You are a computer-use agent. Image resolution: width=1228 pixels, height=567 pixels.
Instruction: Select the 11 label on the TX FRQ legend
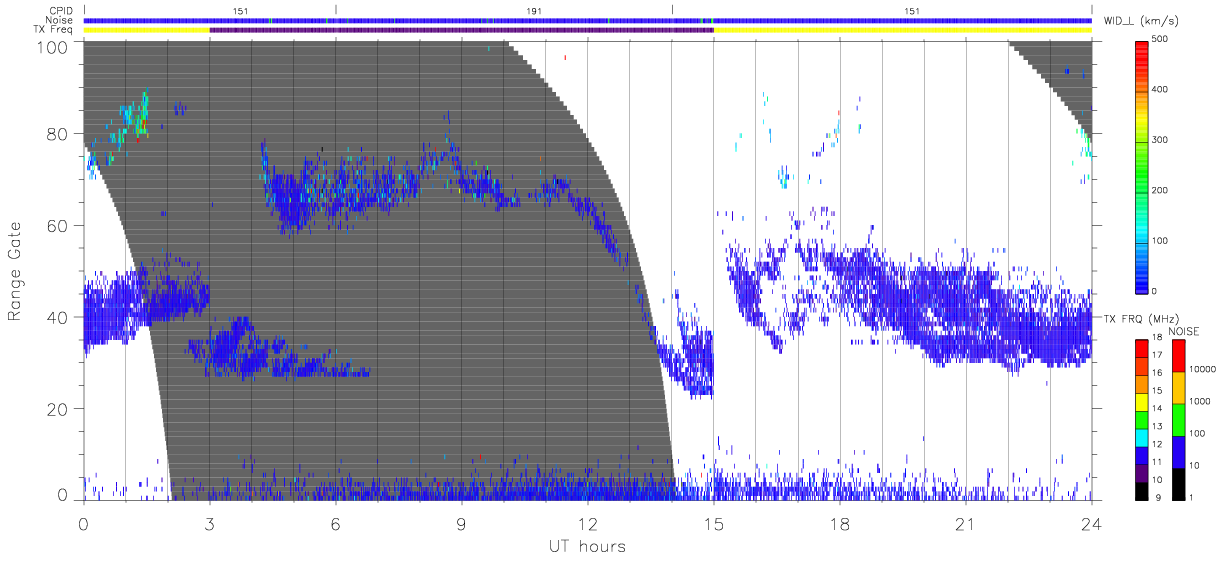click(1157, 462)
